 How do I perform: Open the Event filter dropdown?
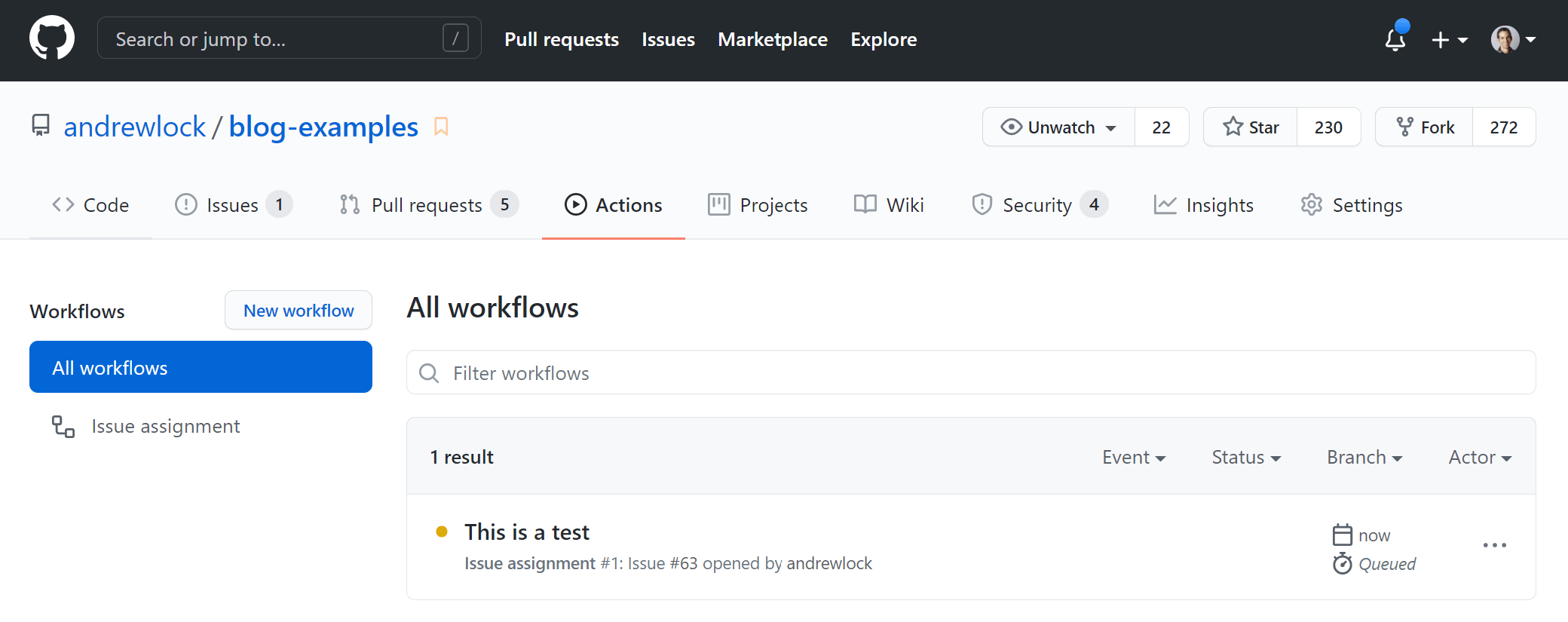pyautogui.click(x=1134, y=457)
